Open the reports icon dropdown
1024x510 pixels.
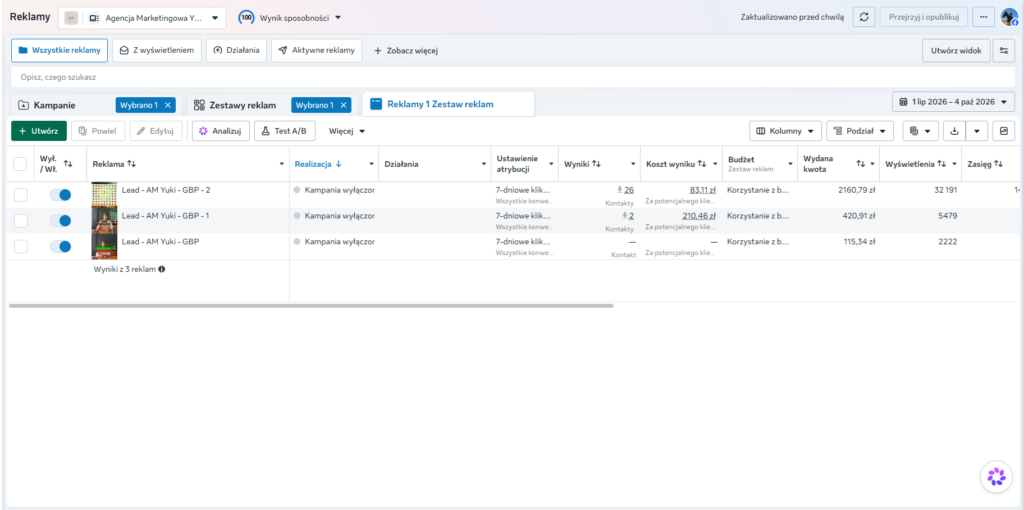(x=920, y=131)
